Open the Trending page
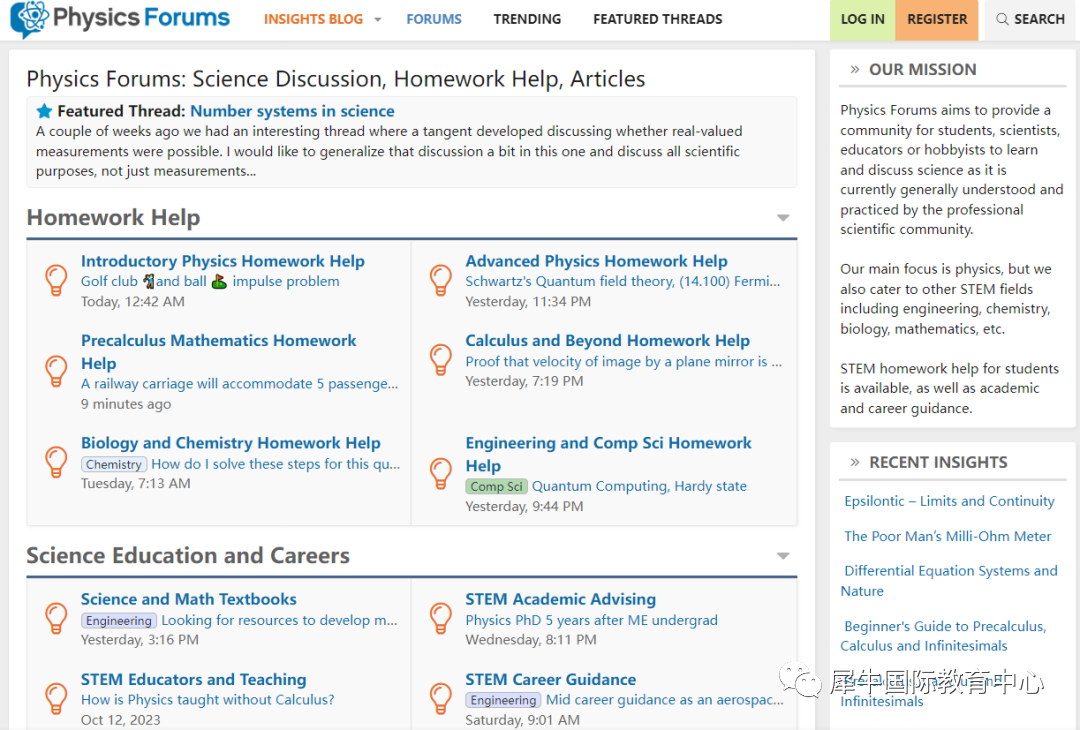The height and width of the screenshot is (730, 1080). 527,19
